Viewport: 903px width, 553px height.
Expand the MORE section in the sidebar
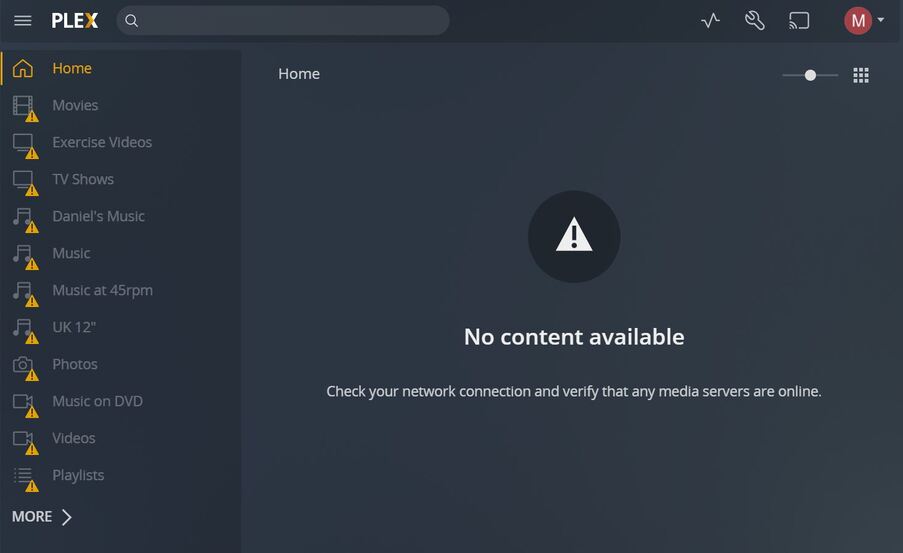(x=42, y=517)
